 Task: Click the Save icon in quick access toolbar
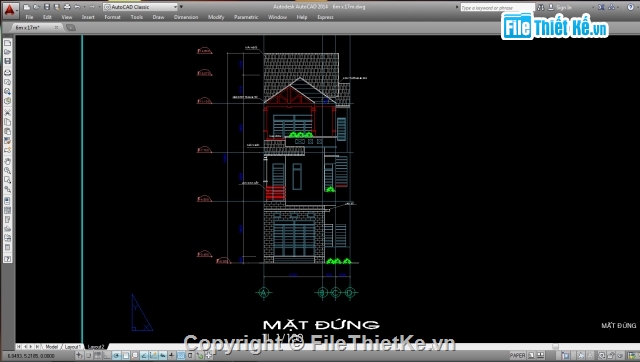pos(47,7)
